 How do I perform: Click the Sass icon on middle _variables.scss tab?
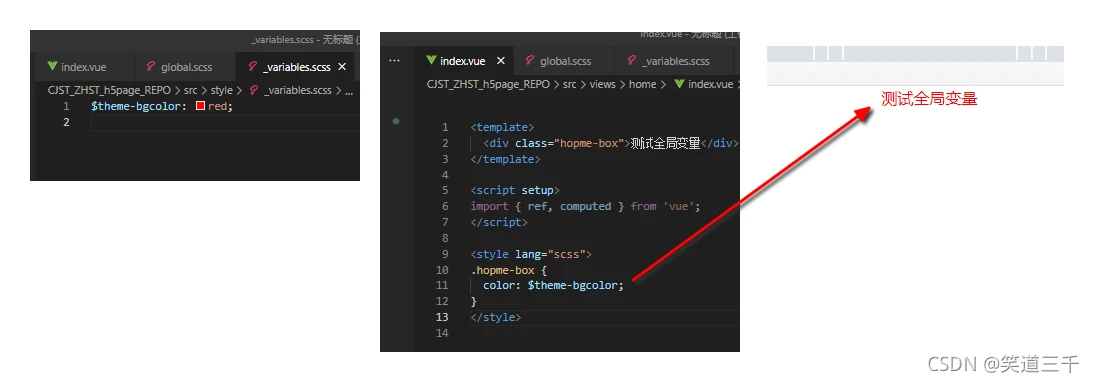click(x=632, y=61)
